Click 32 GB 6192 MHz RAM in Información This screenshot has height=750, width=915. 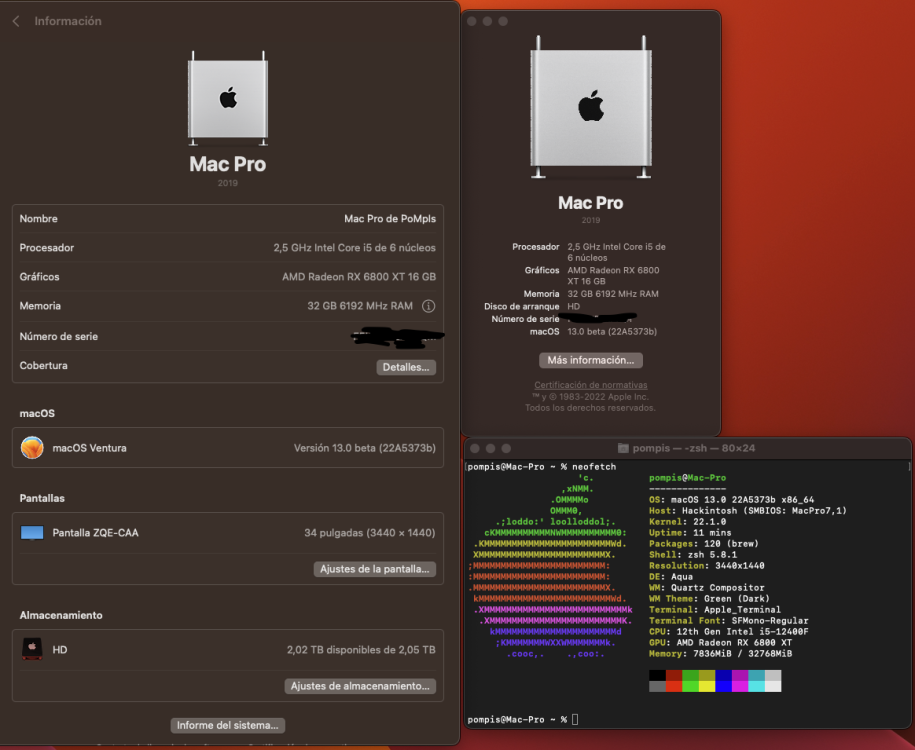tap(360, 306)
